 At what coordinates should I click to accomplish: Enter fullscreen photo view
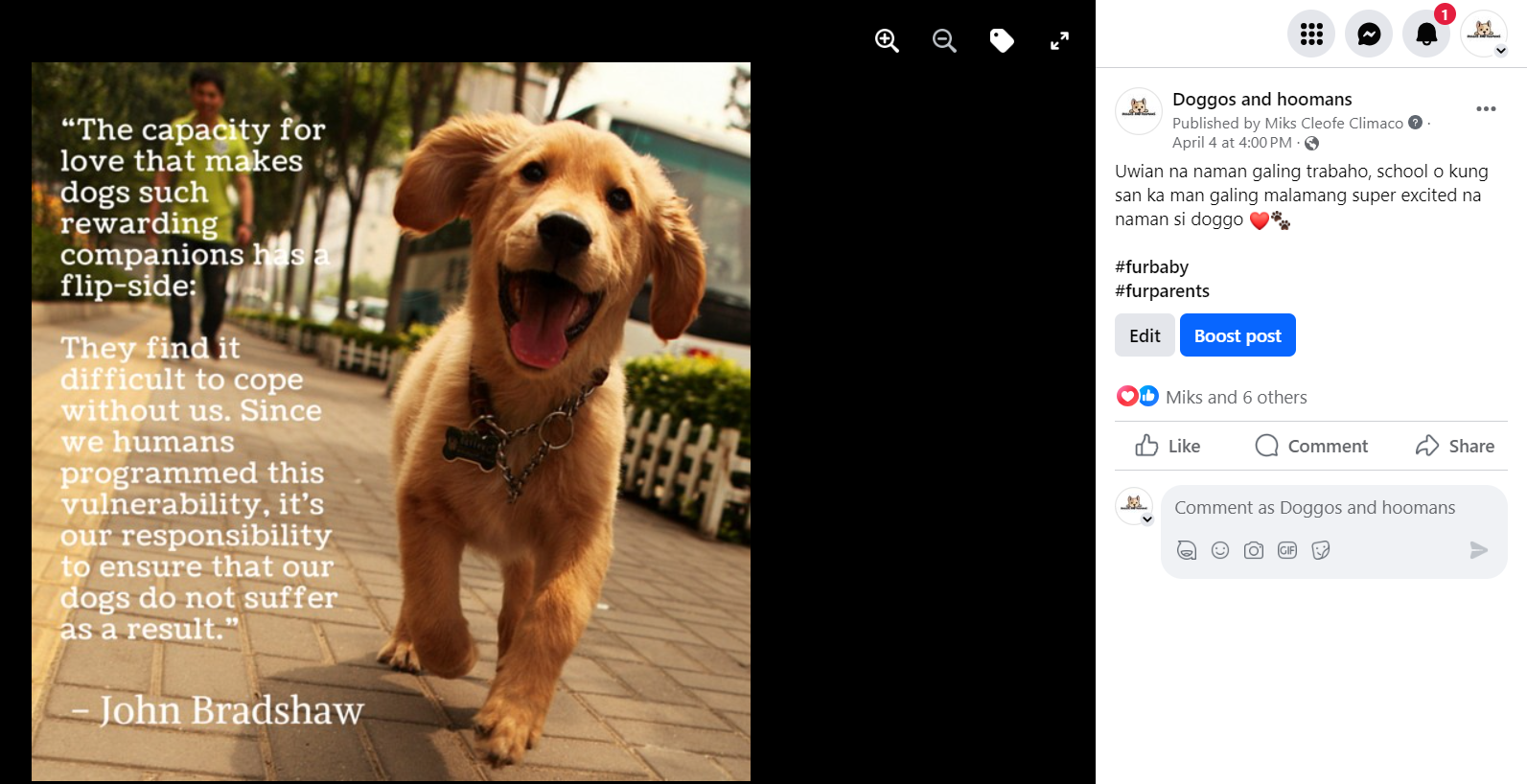1059,40
